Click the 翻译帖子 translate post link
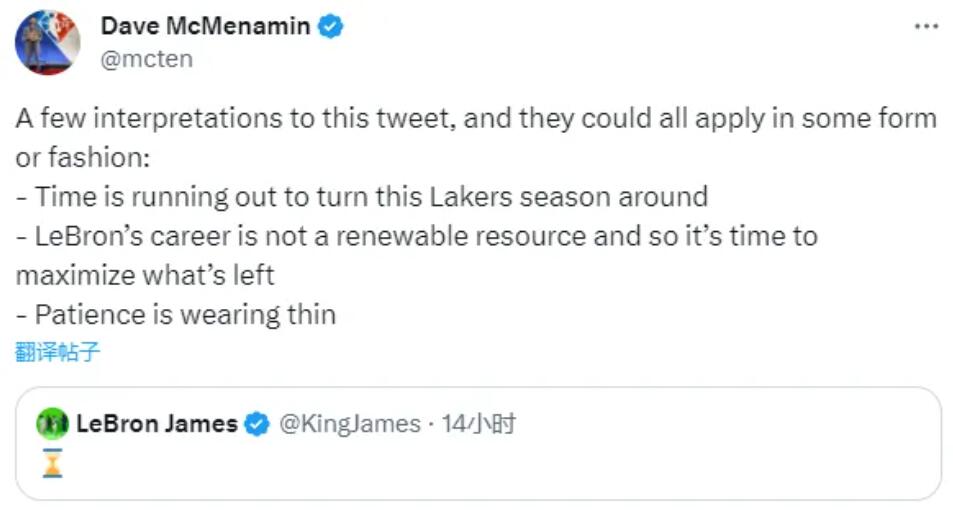The height and width of the screenshot is (510, 953). [x=58, y=351]
